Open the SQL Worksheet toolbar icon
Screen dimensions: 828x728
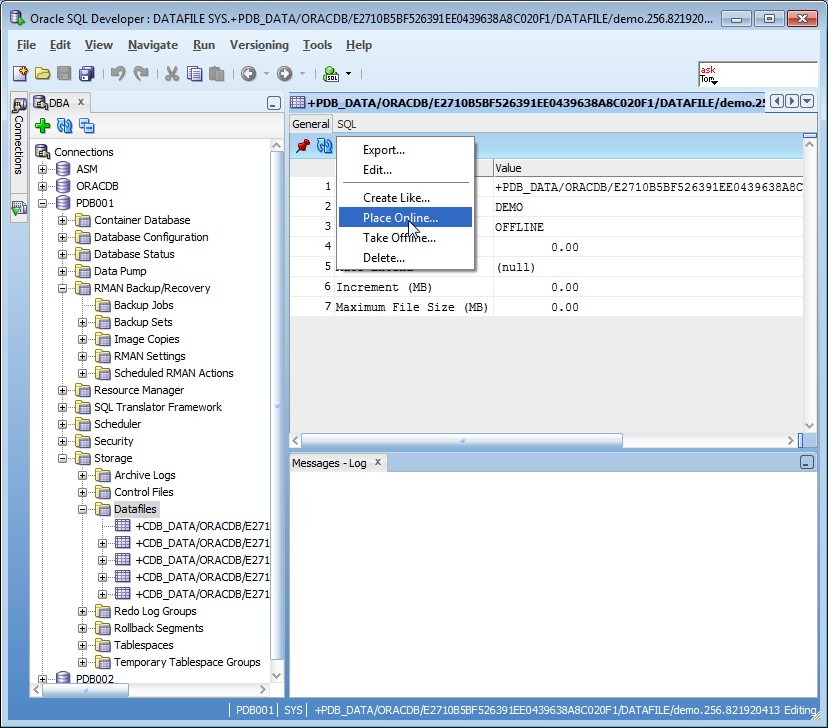[330, 73]
